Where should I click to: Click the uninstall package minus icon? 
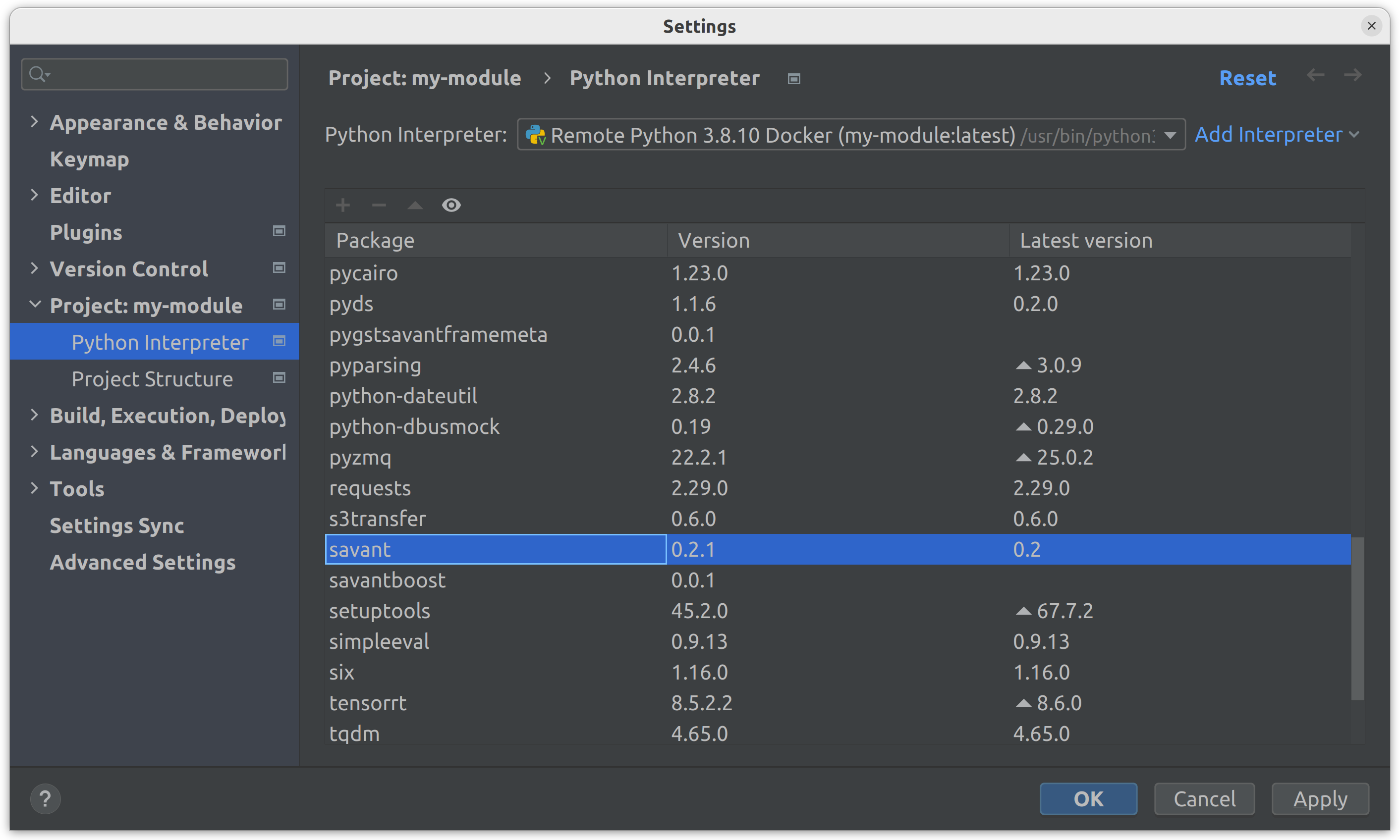(x=379, y=205)
